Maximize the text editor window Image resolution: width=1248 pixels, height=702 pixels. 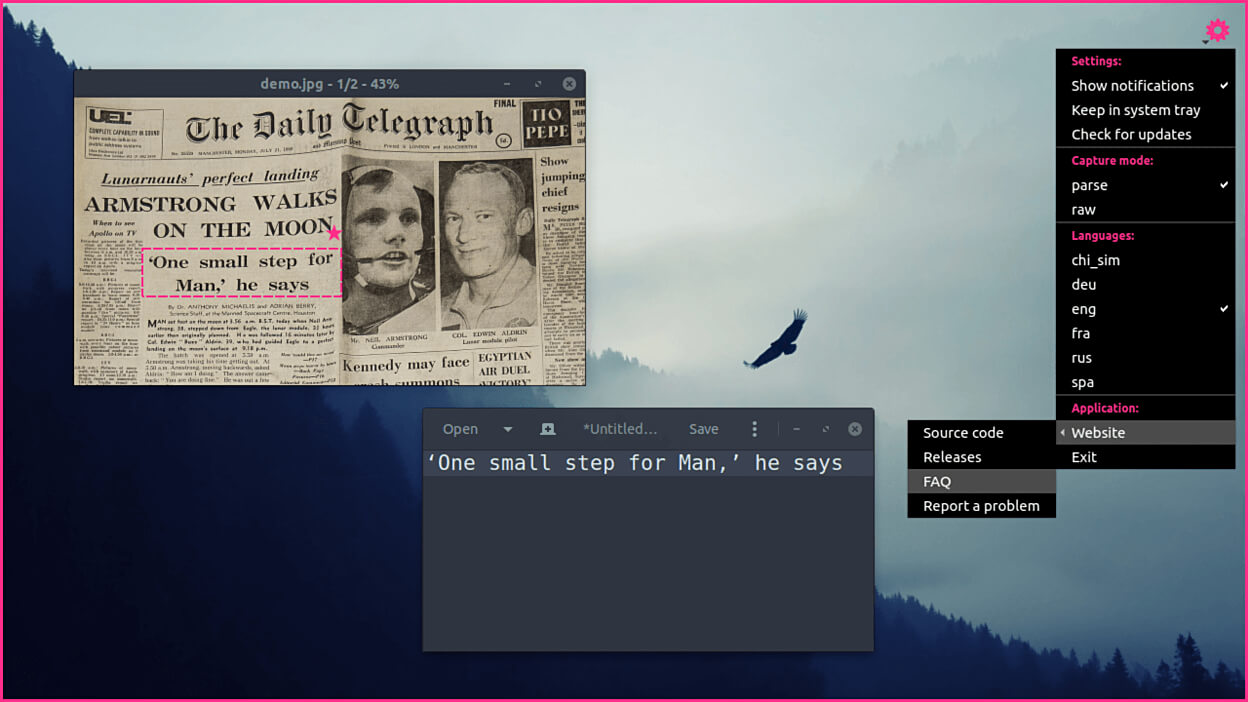pyautogui.click(x=825, y=429)
